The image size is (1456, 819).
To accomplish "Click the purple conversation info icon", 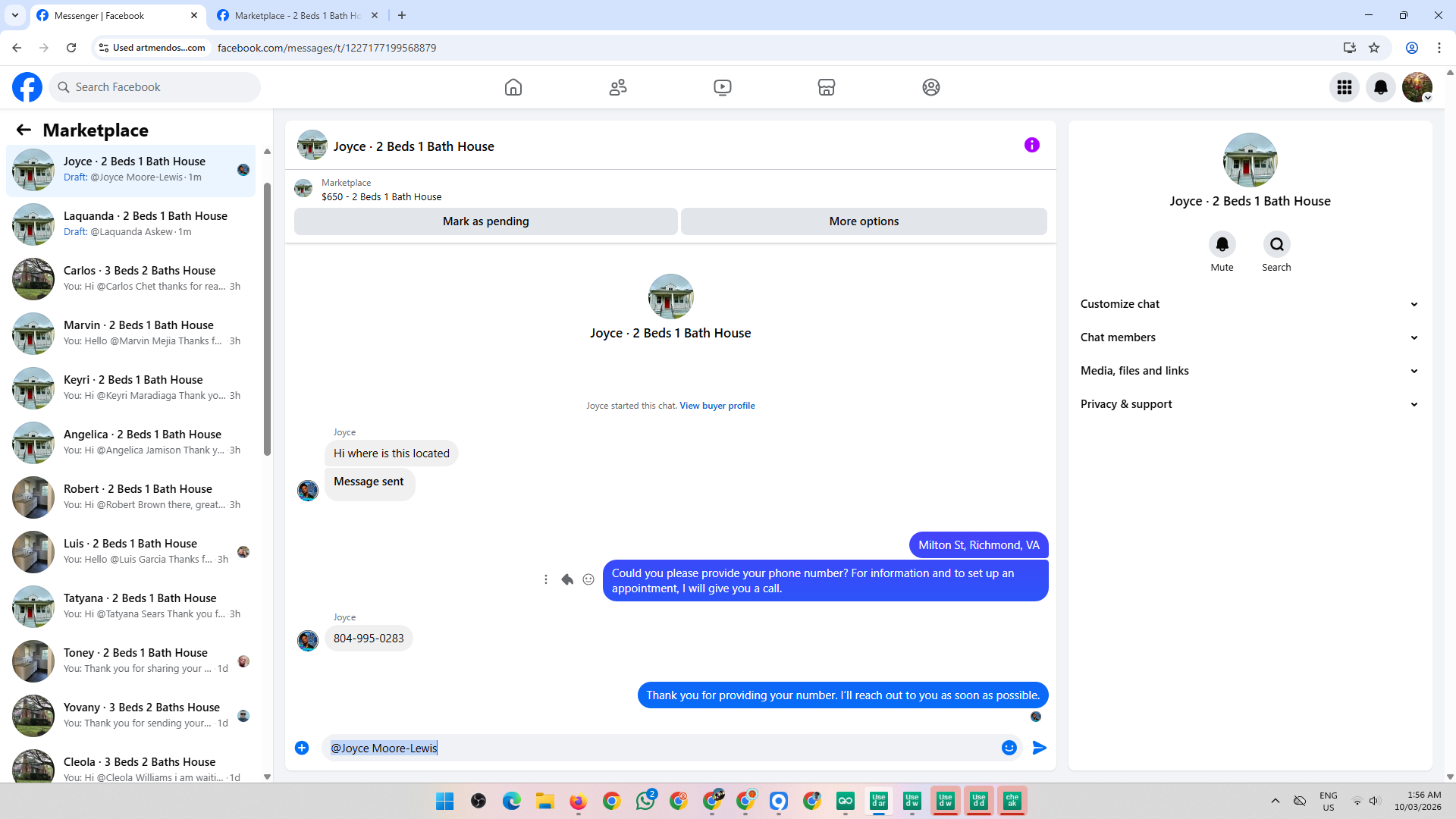I will 1031,145.
